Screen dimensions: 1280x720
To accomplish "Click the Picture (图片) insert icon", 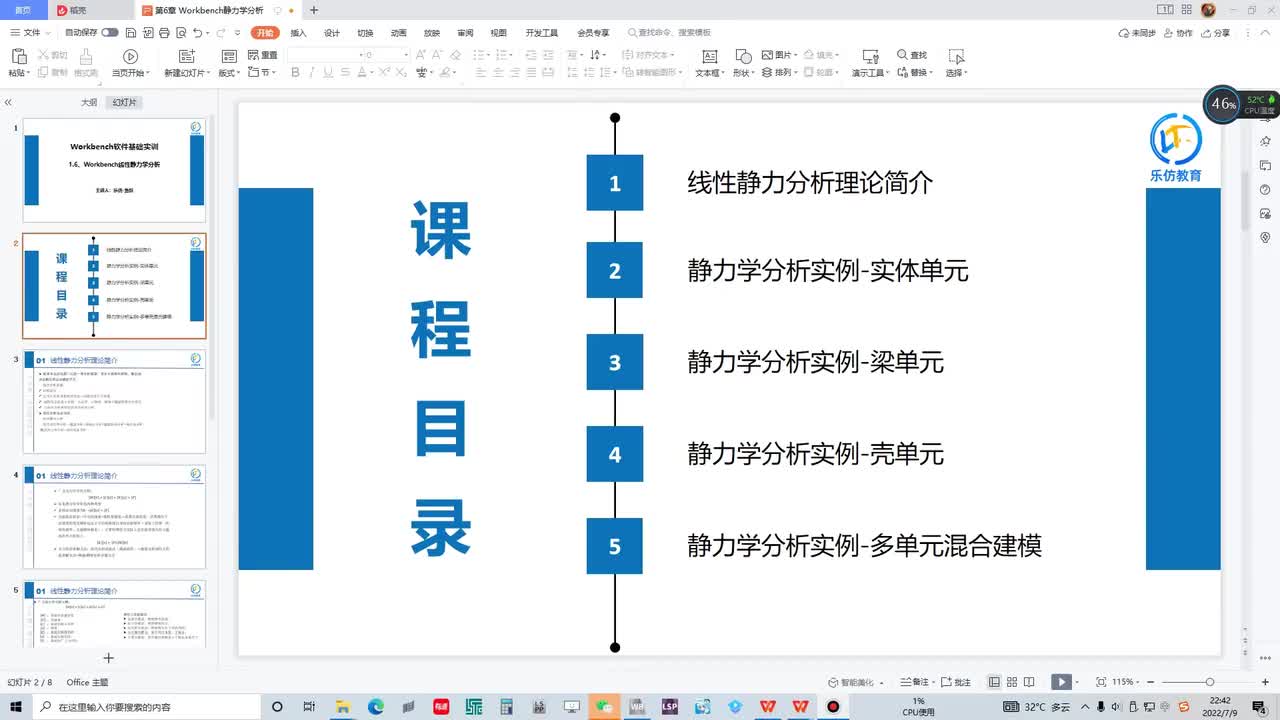I will [x=777, y=55].
